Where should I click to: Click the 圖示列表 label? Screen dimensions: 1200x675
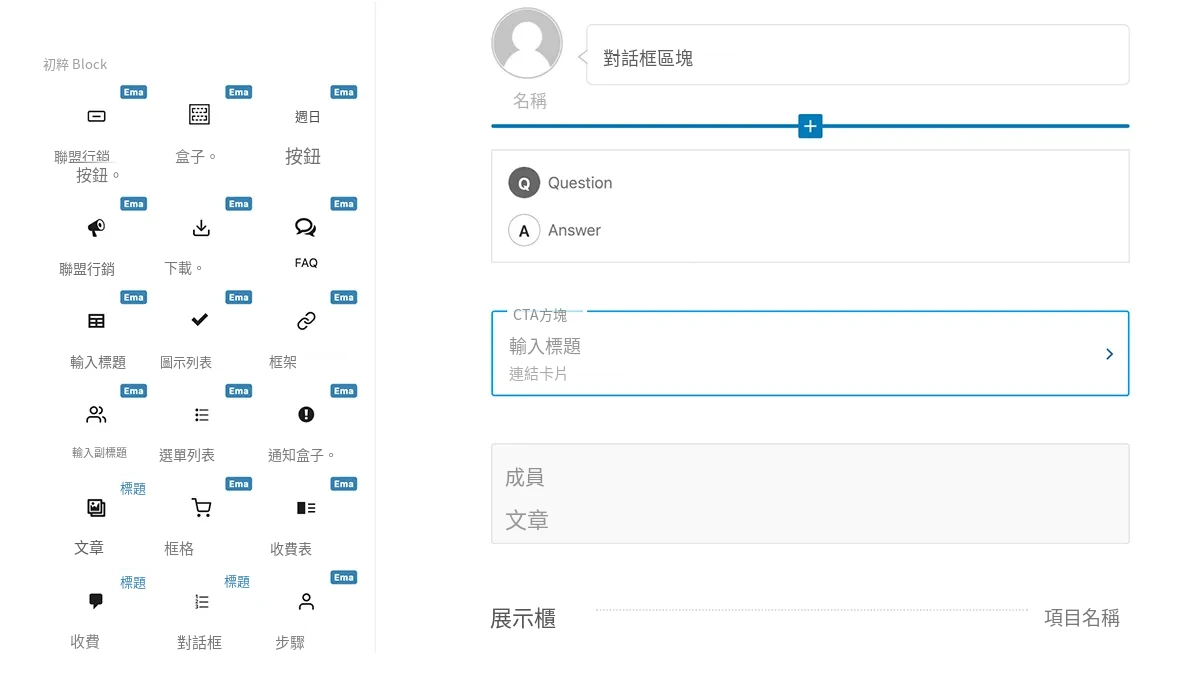(x=186, y=362)
